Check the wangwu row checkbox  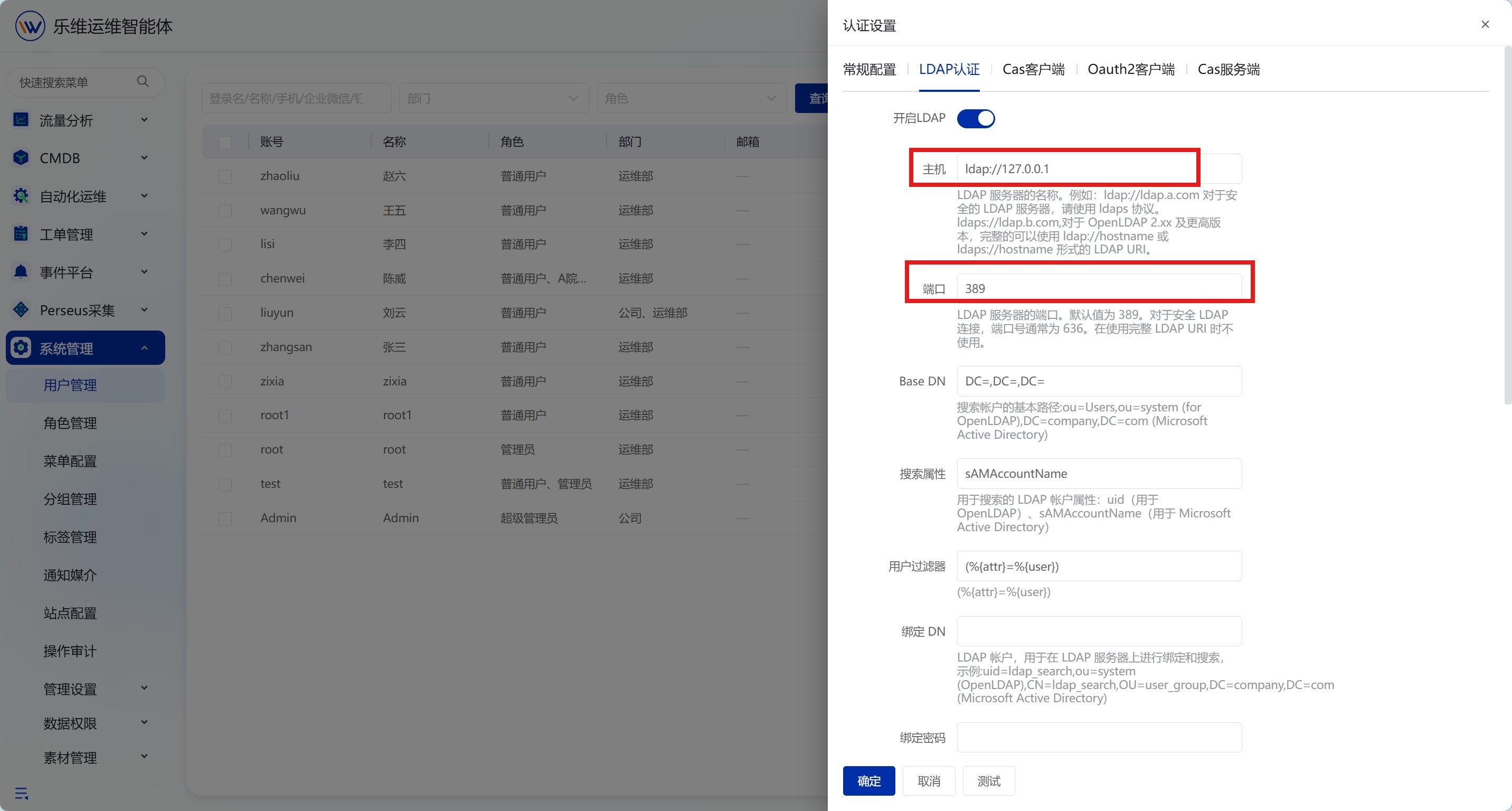(x=225, y=210)
